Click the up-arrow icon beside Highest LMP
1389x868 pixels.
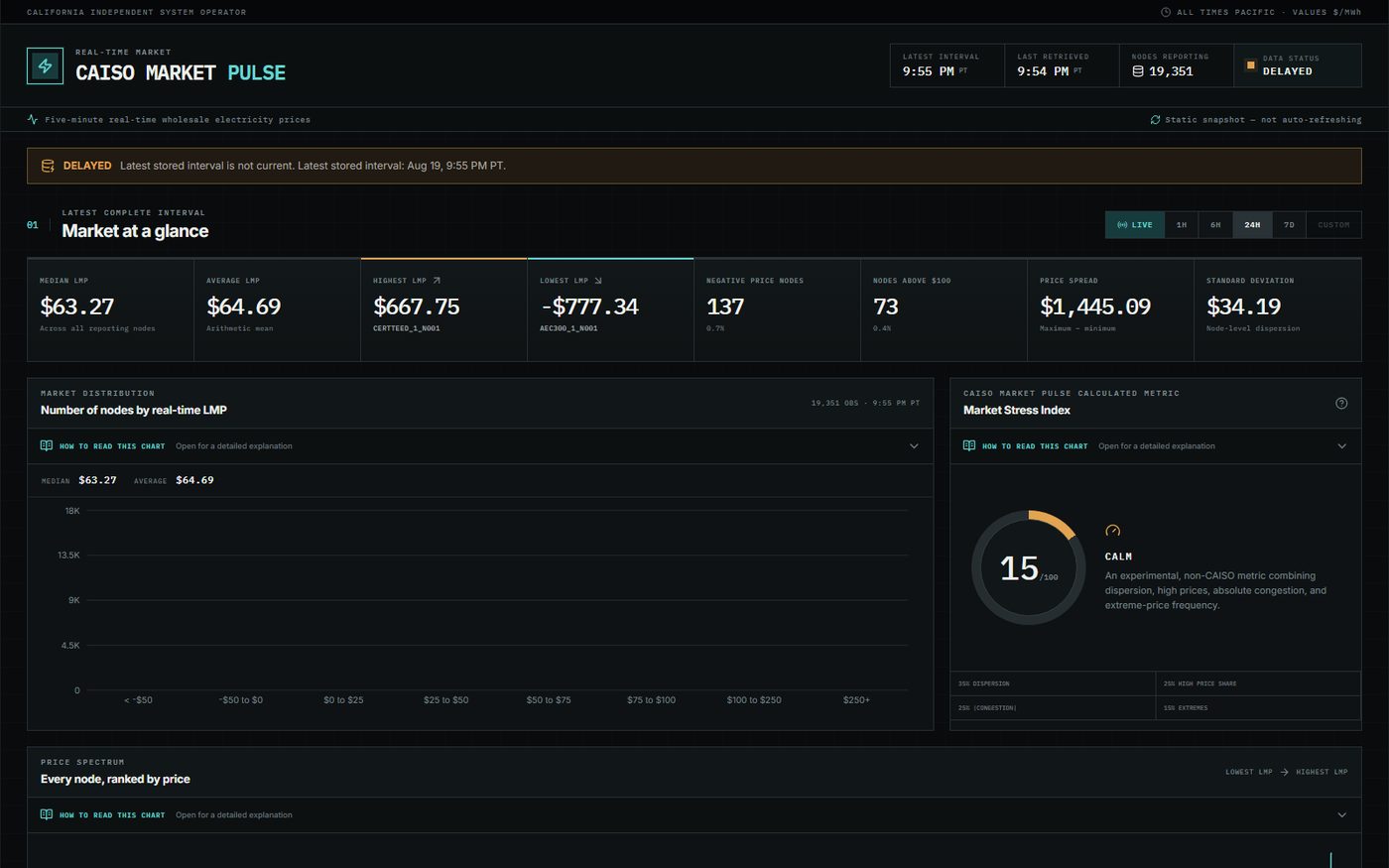point(437,281)
